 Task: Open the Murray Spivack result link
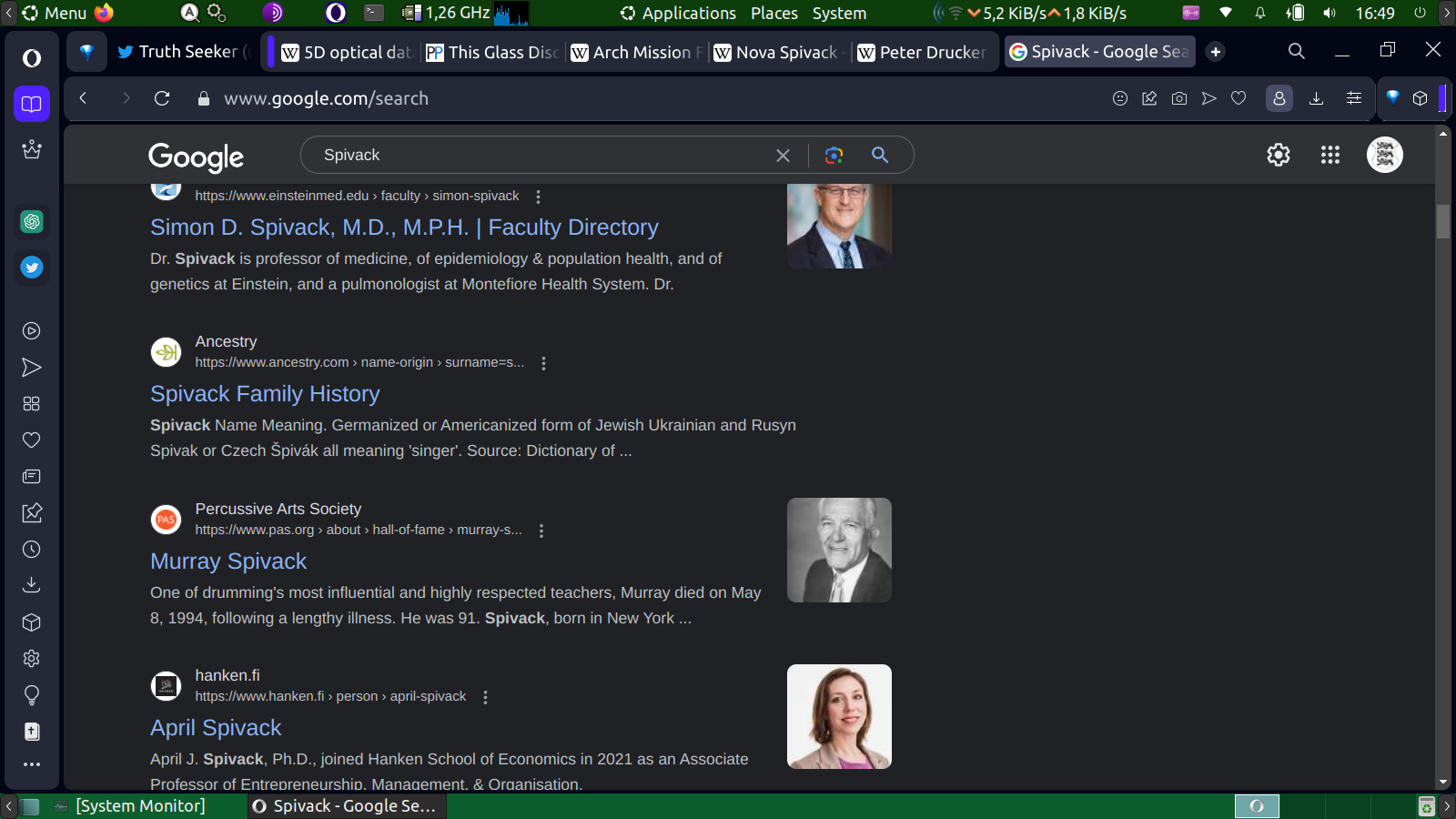[228, 561]
